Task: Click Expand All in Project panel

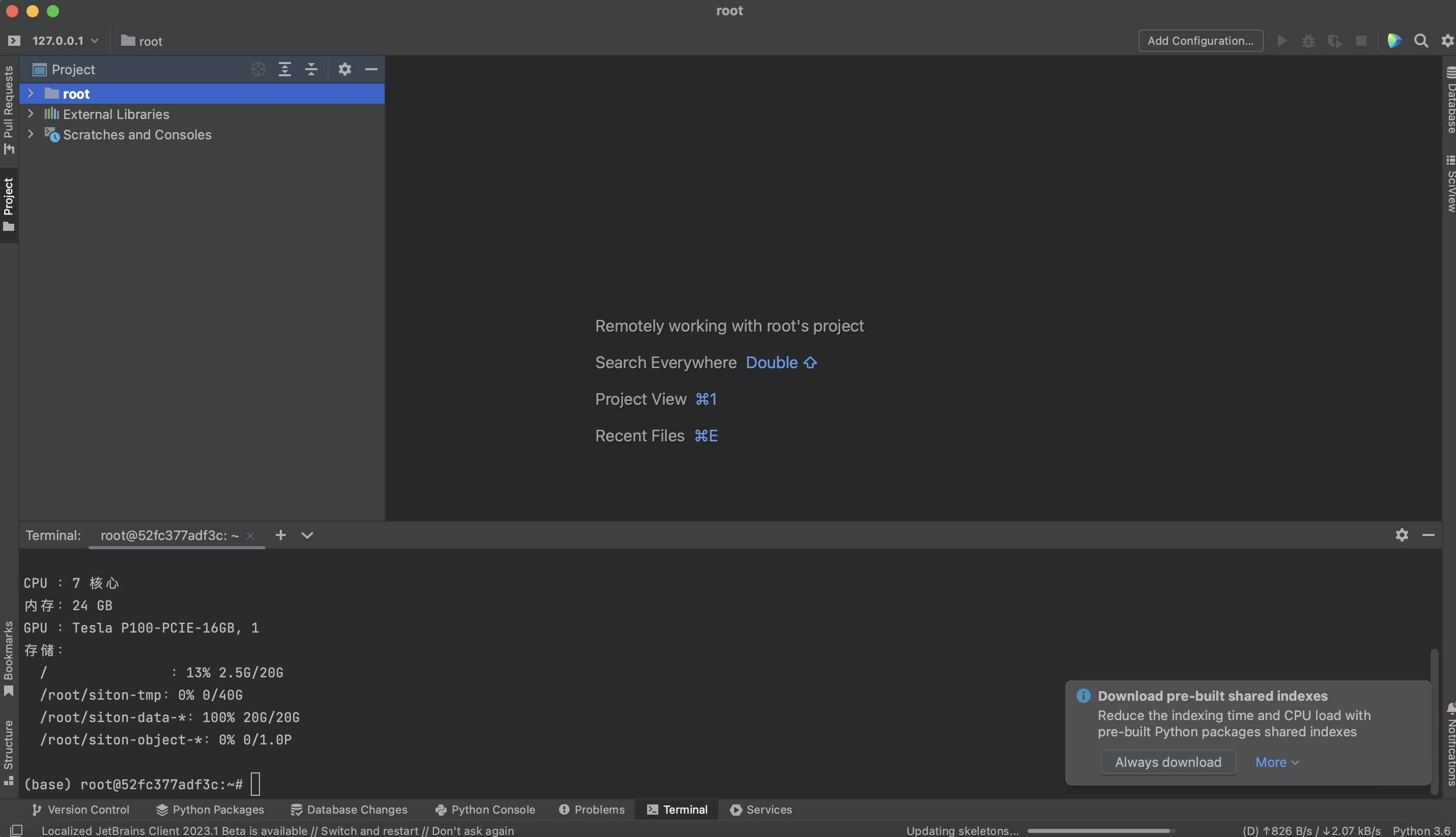Action: [285, 70]
